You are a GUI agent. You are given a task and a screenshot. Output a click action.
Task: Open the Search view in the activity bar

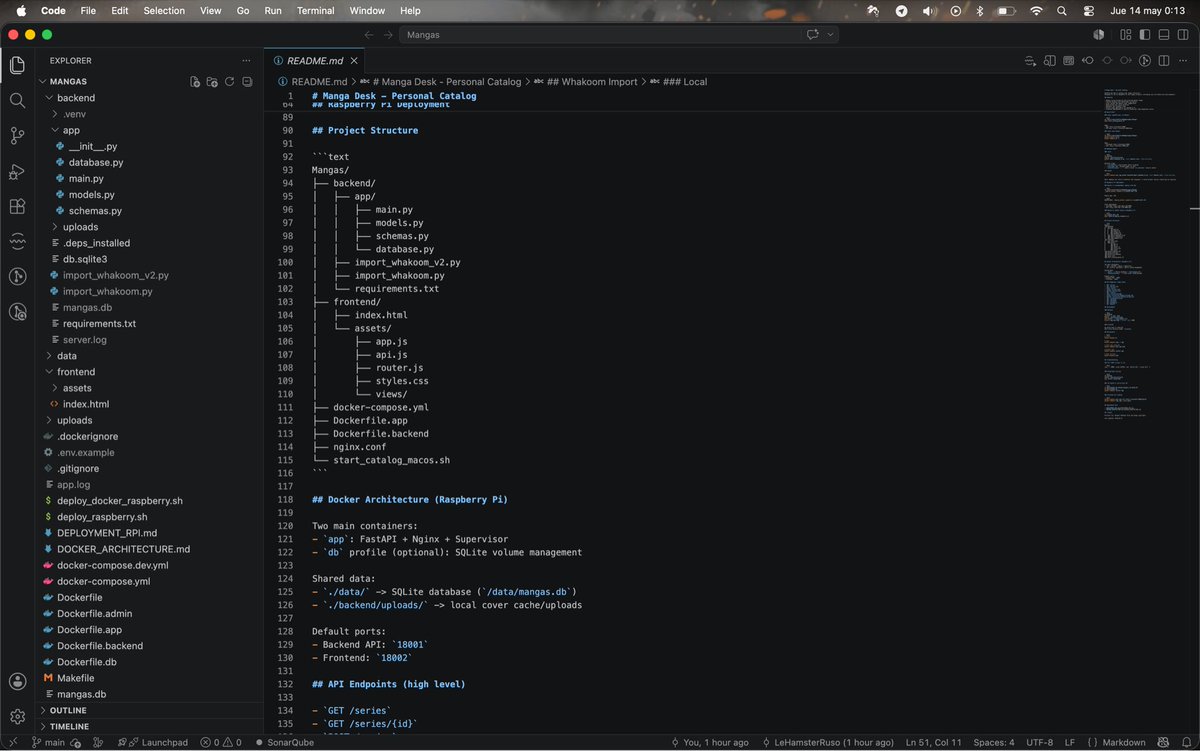pyautogui.click(x=17, y=100)
